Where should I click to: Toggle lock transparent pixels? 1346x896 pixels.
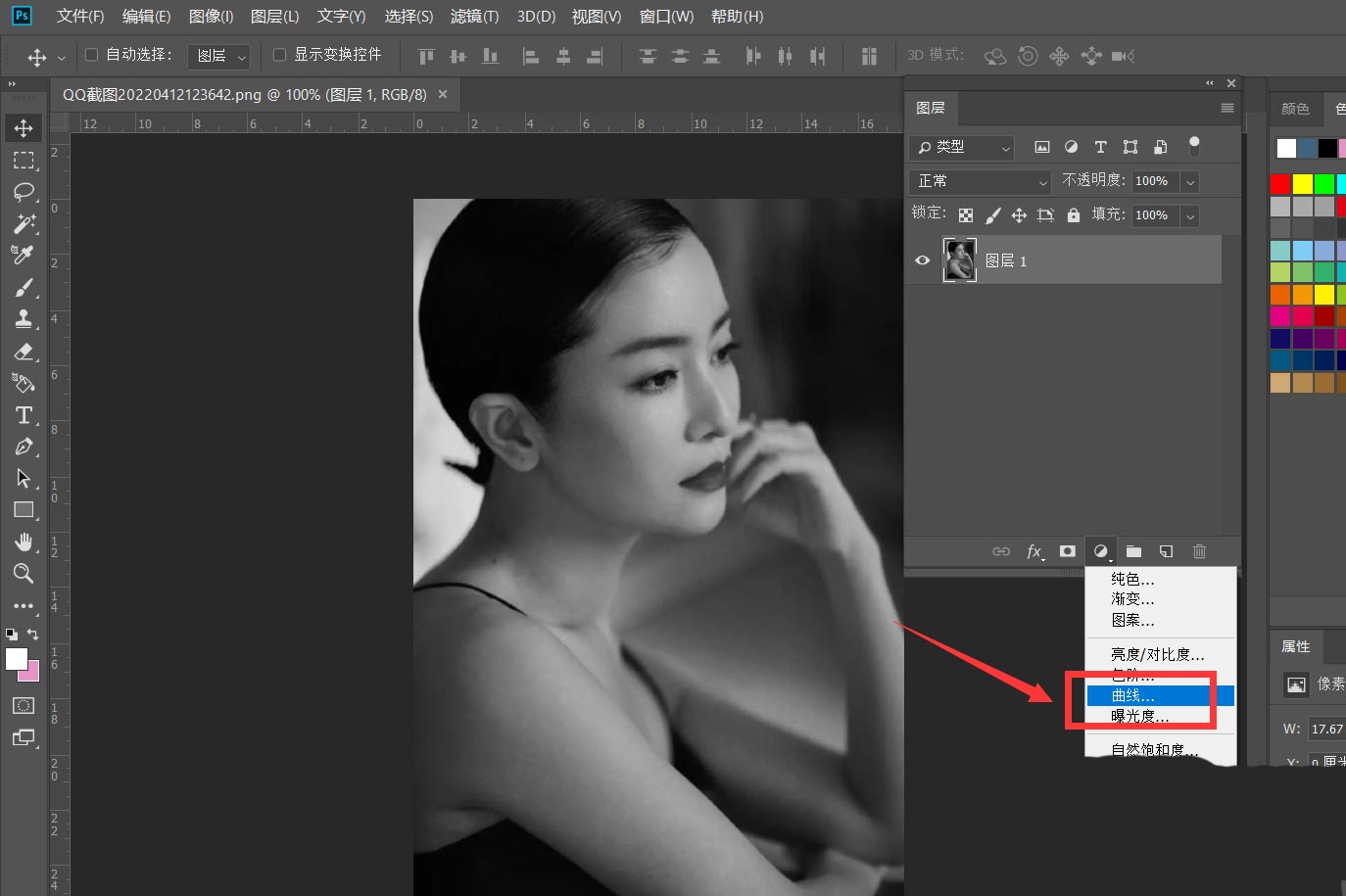point(966,215)
